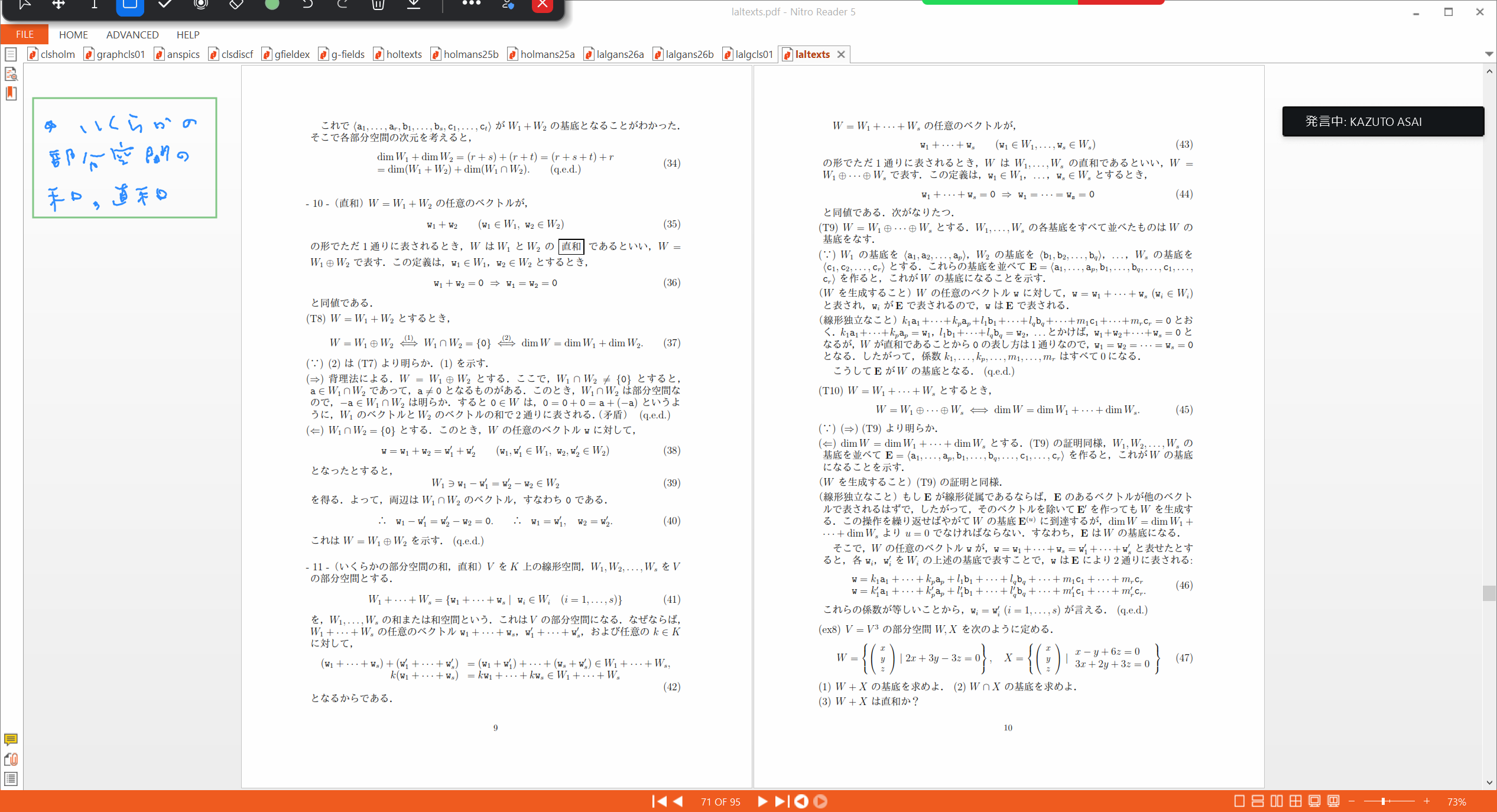This screenshot has height=812, width=1497.
Task: Switch to single page view
Action: (x=1239, y=801)
